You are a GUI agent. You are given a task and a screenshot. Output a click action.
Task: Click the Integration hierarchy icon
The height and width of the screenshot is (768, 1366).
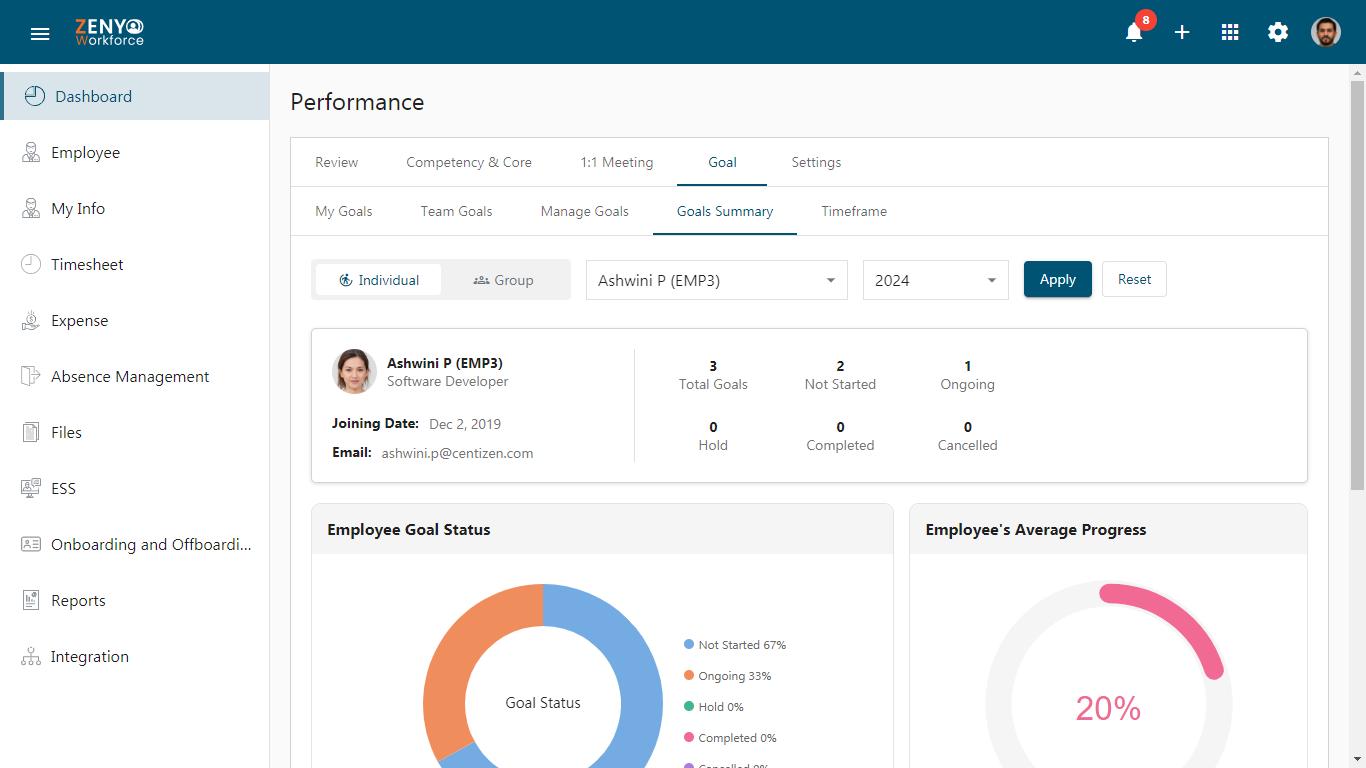[31, 656]
